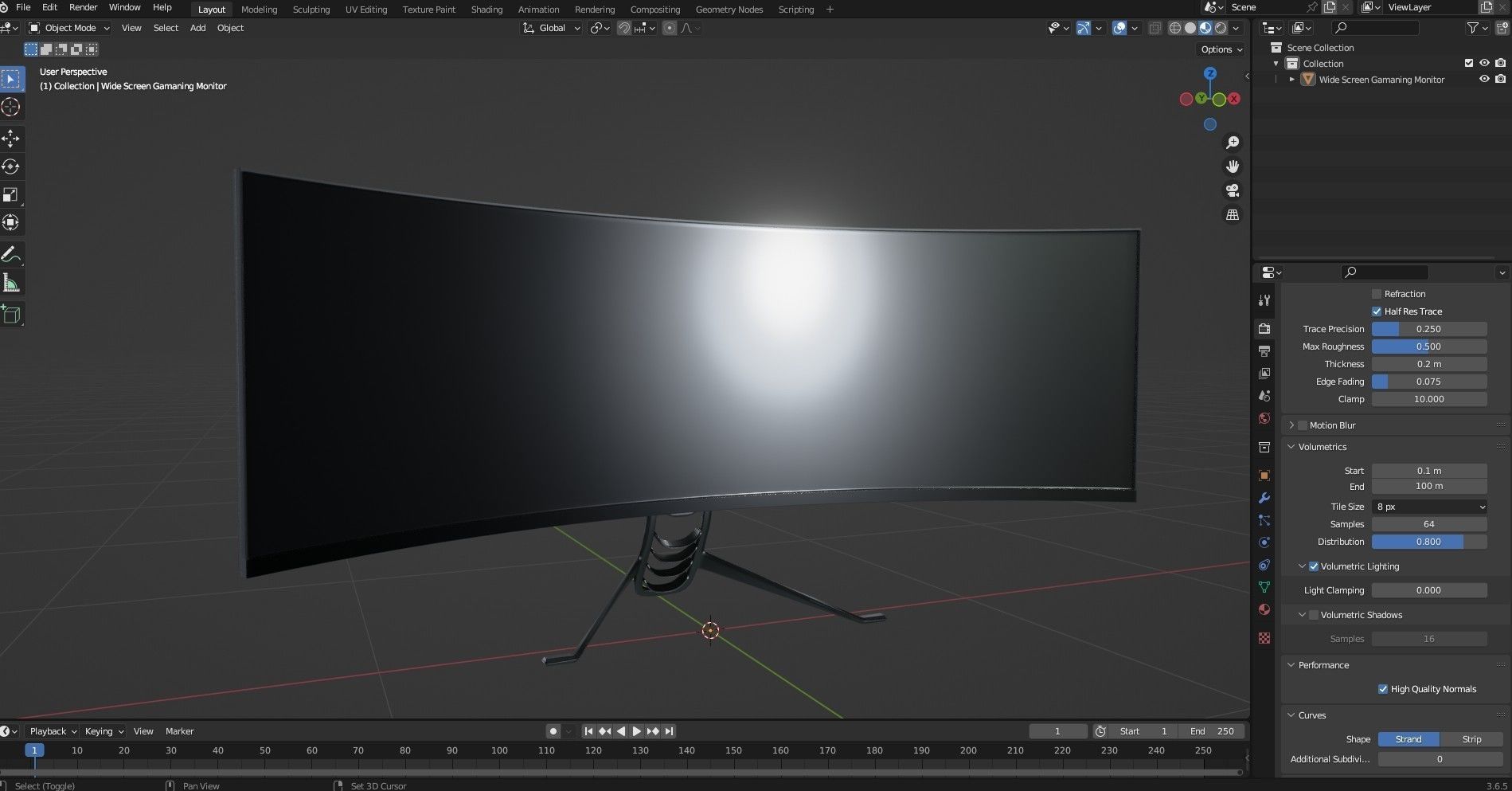
Task: Open the File menu
Action: pos(23,7)
